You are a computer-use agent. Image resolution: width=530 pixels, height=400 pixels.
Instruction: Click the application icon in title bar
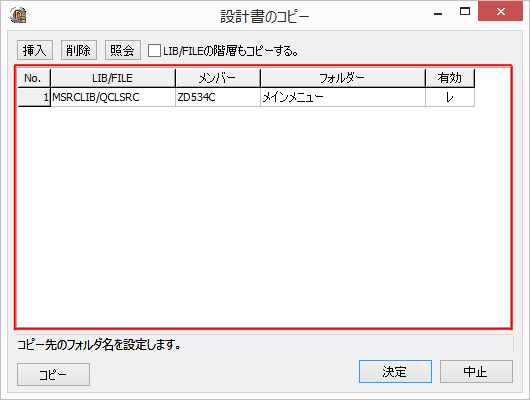(18, 15)
